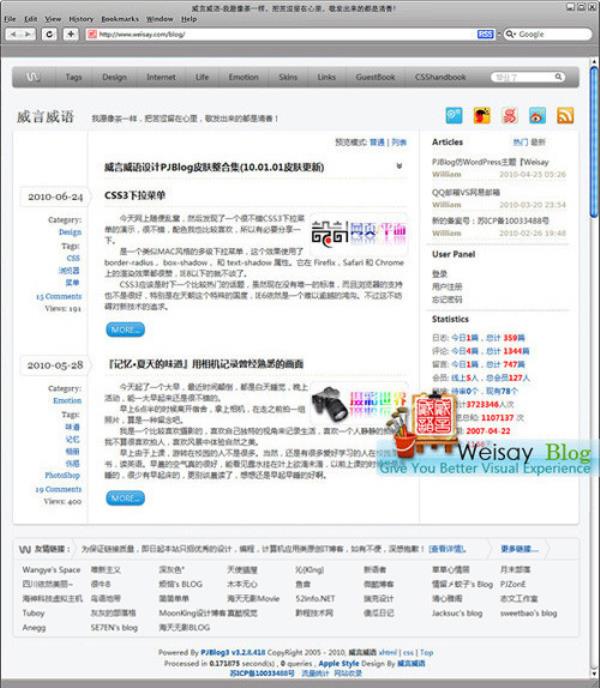Click the RSS badge in address bar
The image size is (600, 688).
coord(485,34)
